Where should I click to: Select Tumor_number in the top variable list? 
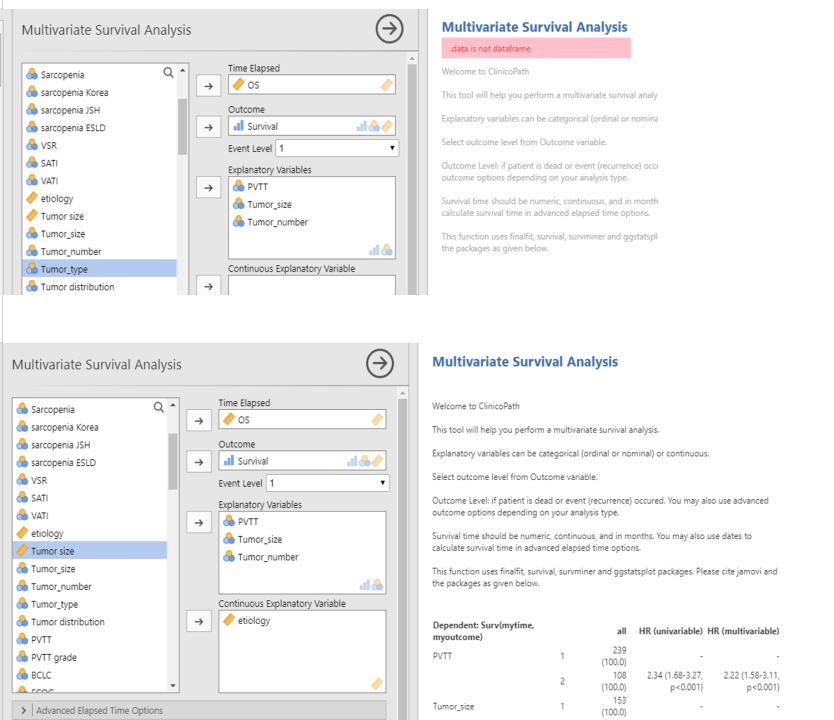tap(99, 252)
